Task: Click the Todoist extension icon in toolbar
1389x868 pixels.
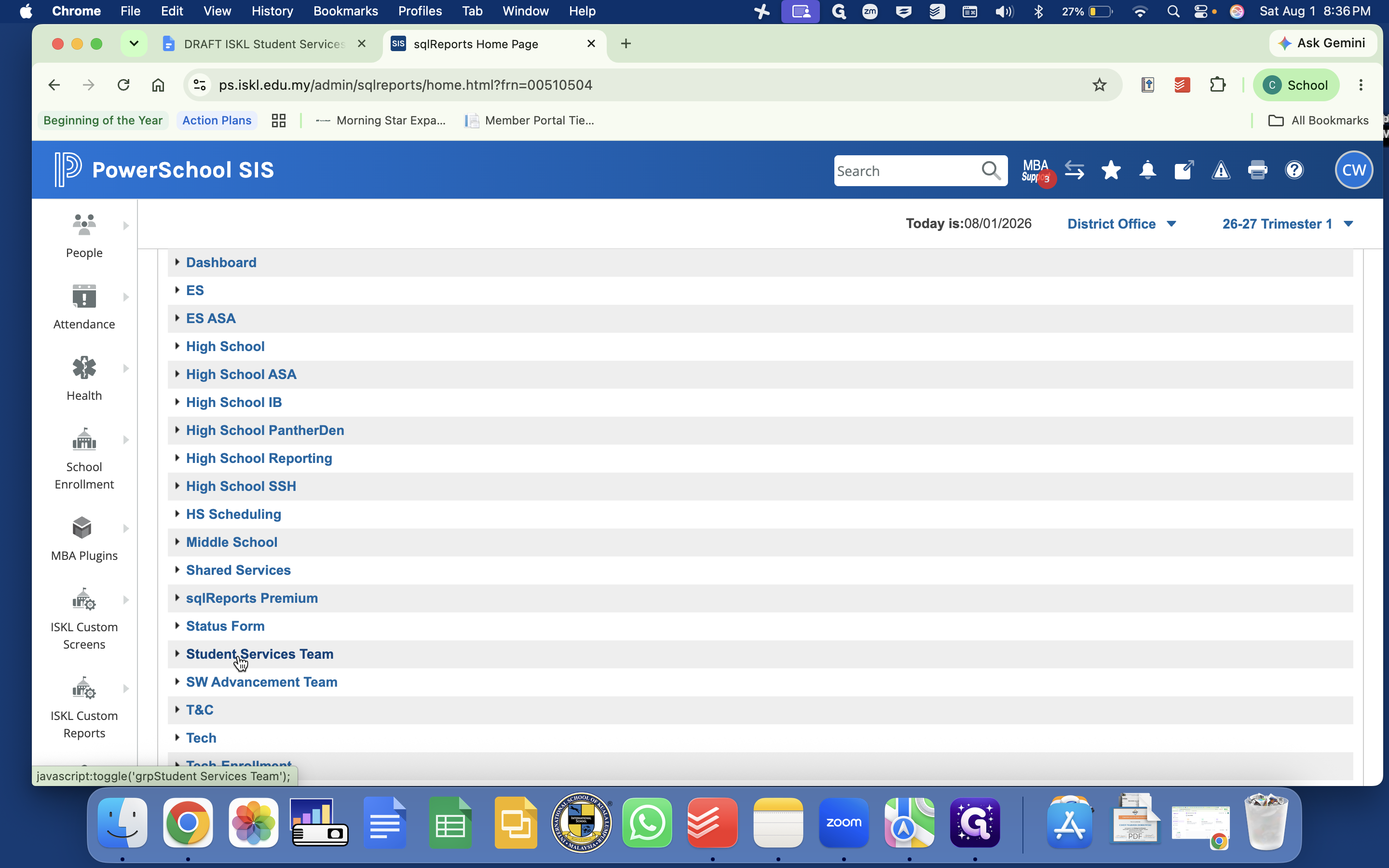Action: click(1183, 85)
